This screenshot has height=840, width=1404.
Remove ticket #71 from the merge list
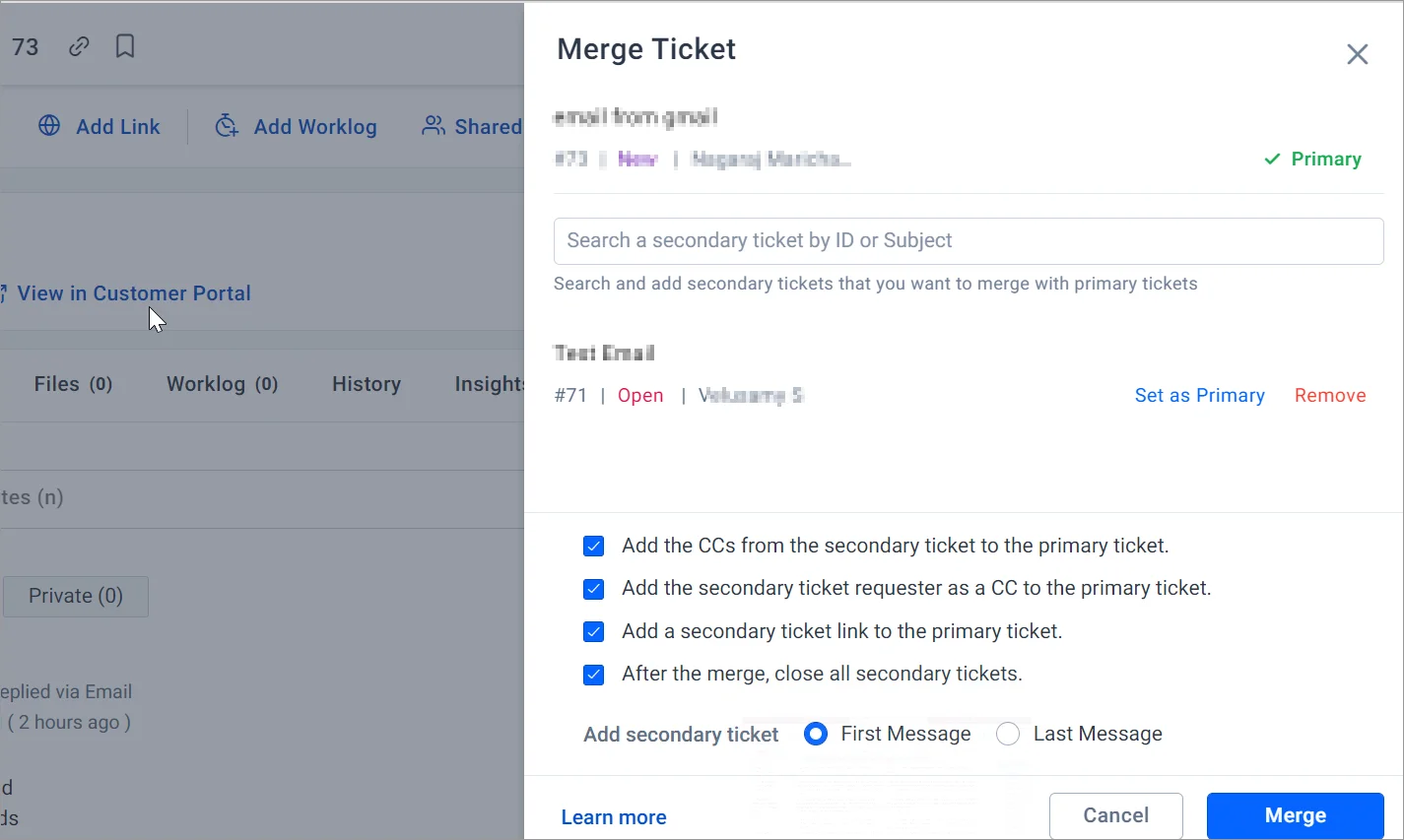point(1330,395)
